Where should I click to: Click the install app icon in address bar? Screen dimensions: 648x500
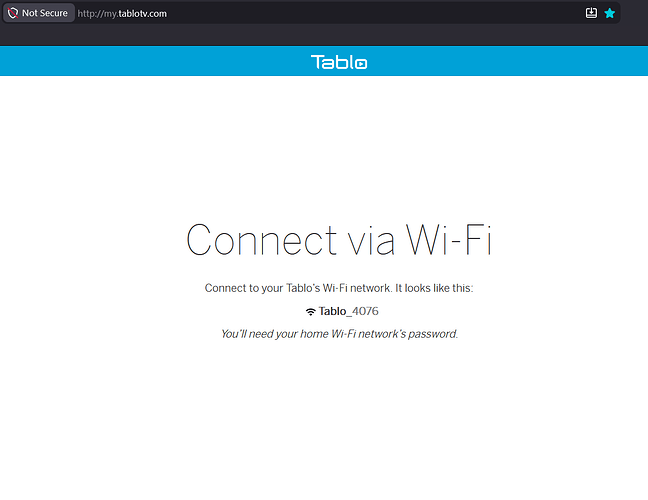[591, 13]
